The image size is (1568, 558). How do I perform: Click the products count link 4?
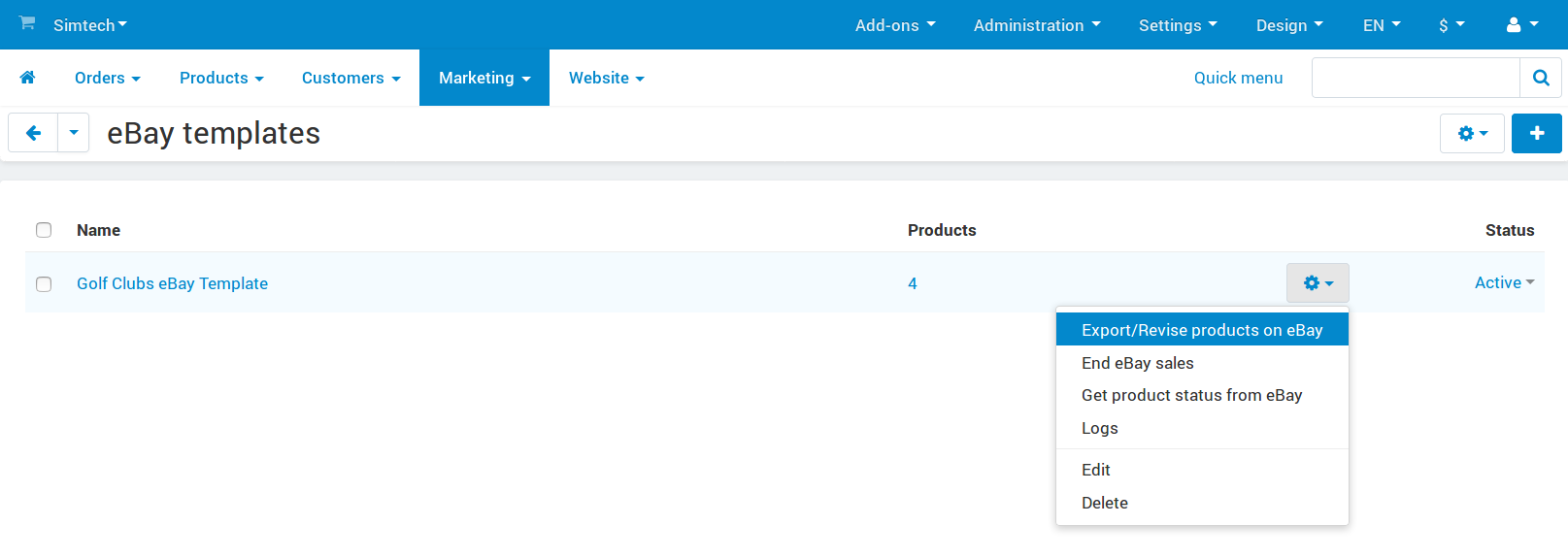(913, 283)
